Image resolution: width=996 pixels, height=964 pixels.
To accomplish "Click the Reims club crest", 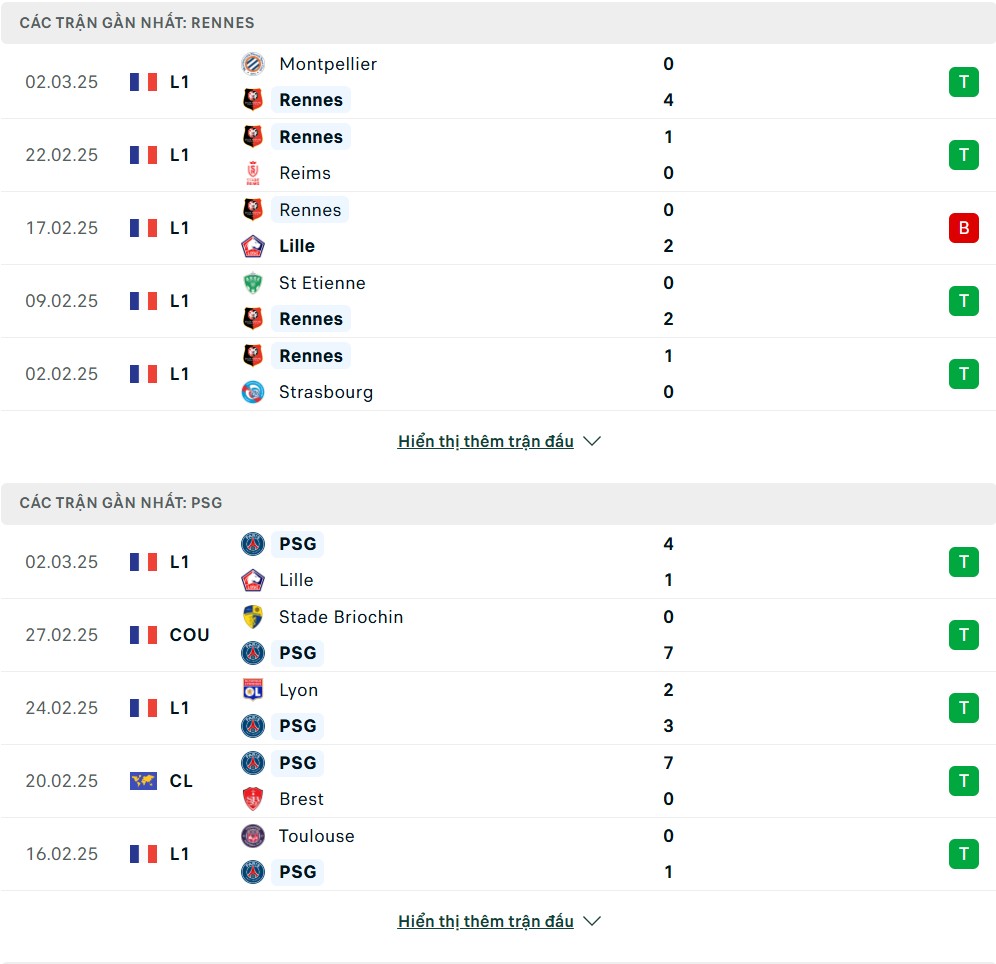I will [x=253, y=173].
